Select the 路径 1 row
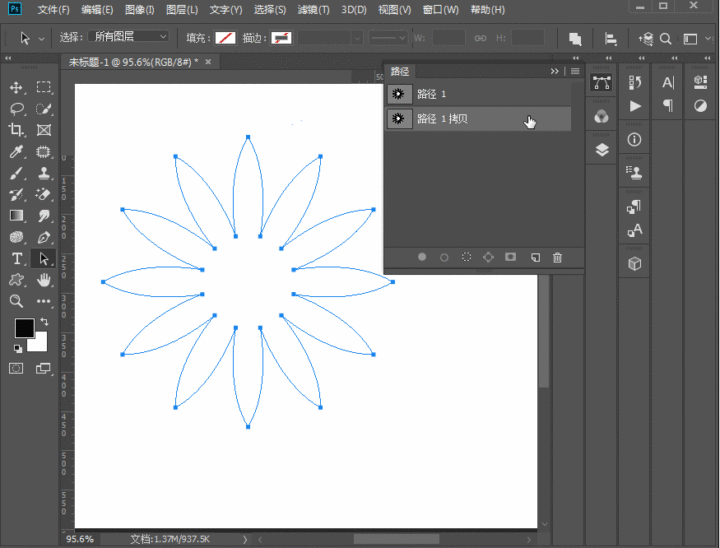 tap(478, 94)
